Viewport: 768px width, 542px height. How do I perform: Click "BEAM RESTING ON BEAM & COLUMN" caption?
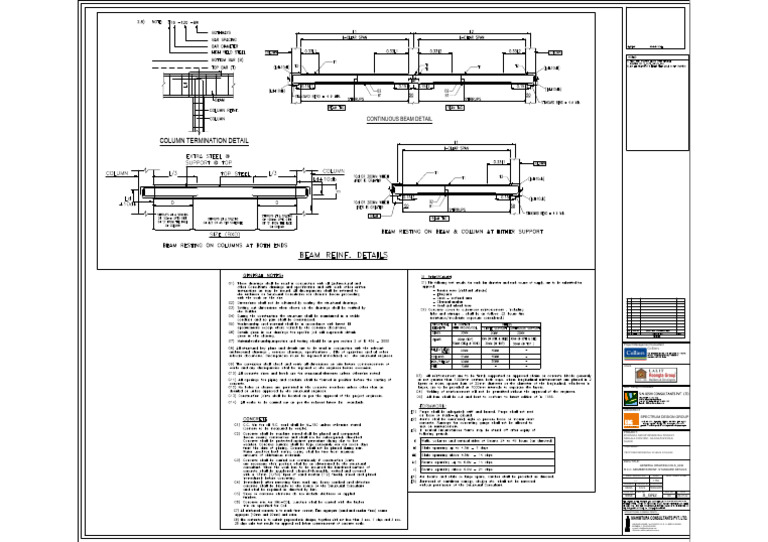coord(462,232)
